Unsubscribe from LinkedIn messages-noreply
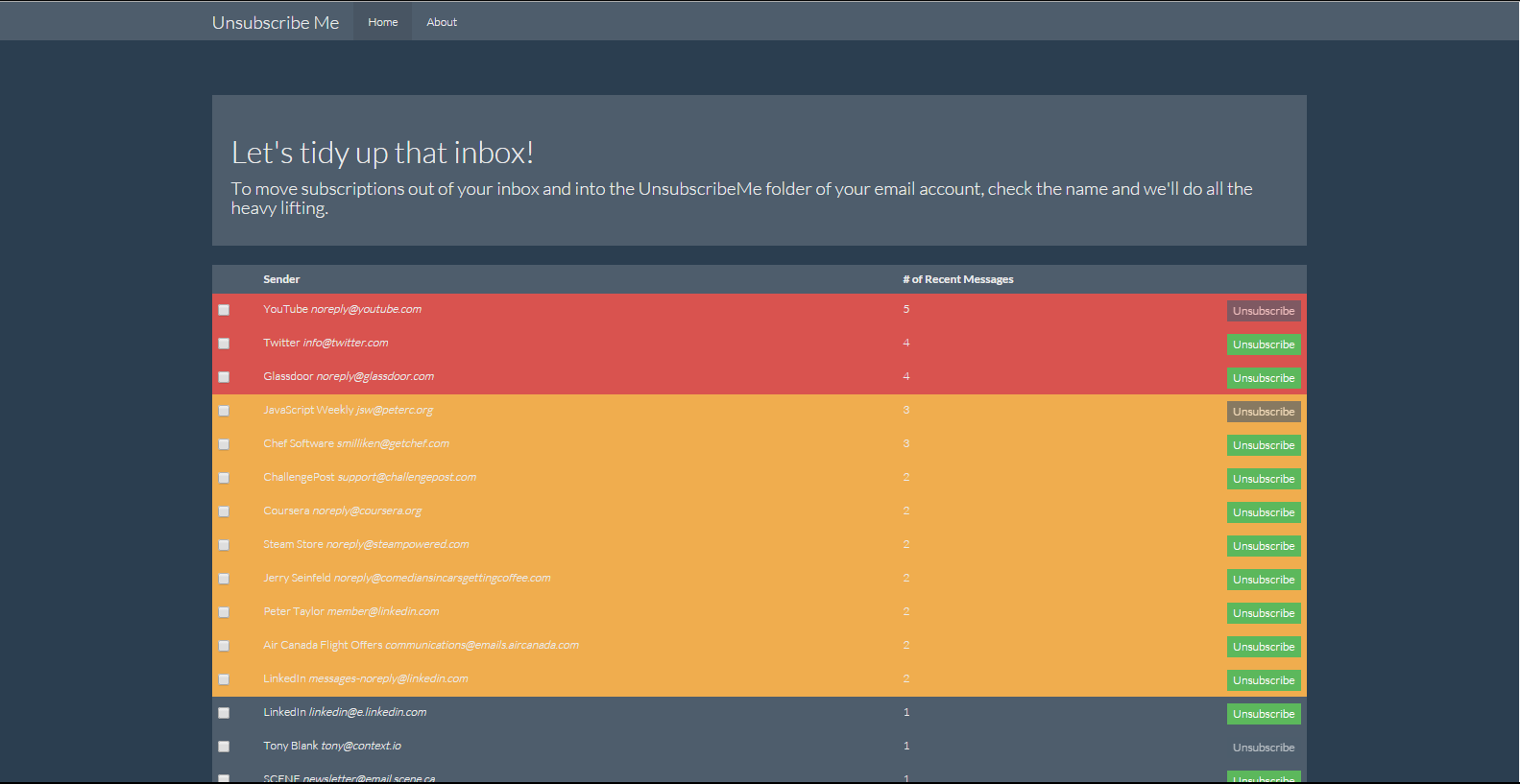 pyautogui.click(x=1264, y=680)
